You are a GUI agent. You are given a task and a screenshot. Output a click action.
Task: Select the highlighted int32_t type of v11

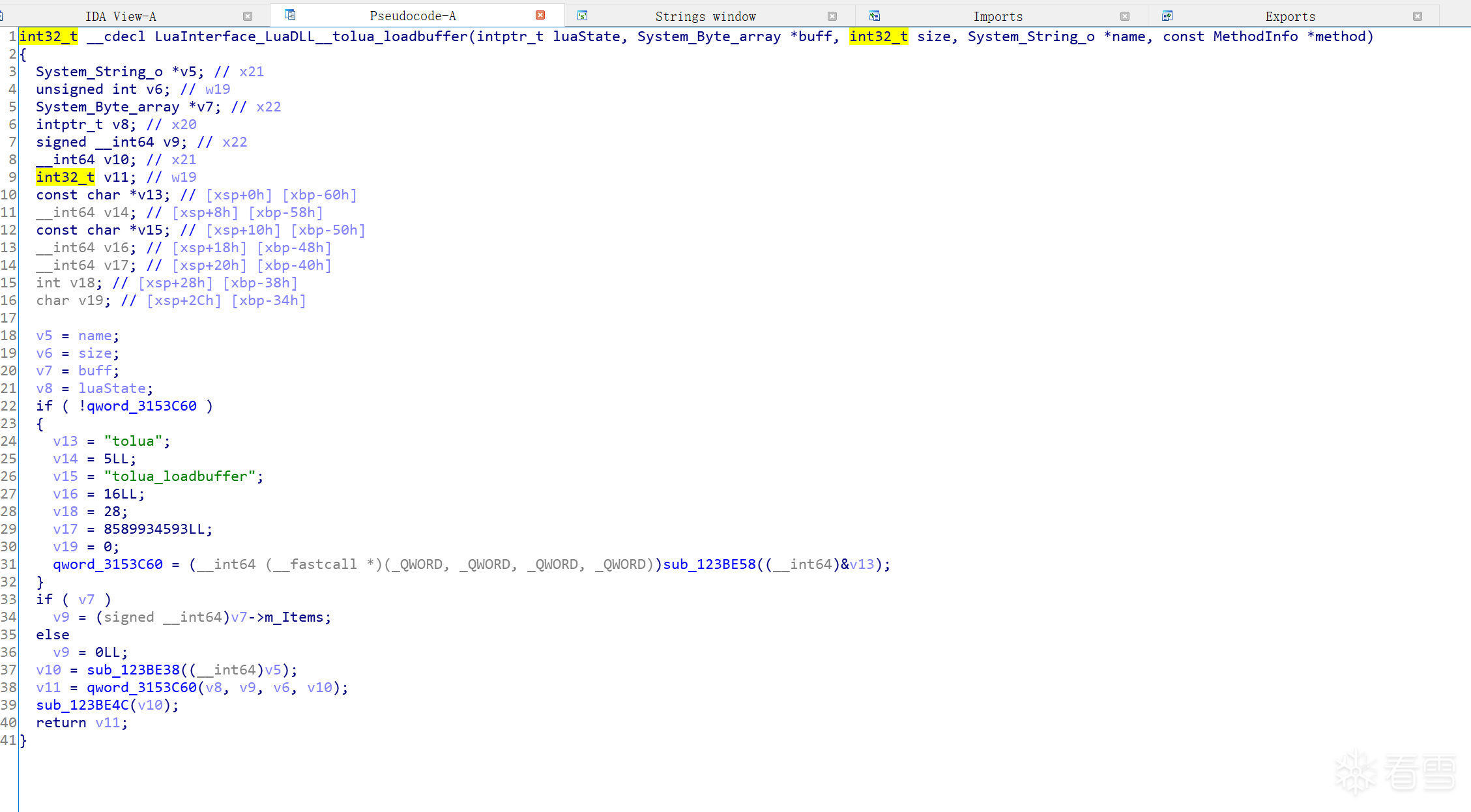pos(65,177)
